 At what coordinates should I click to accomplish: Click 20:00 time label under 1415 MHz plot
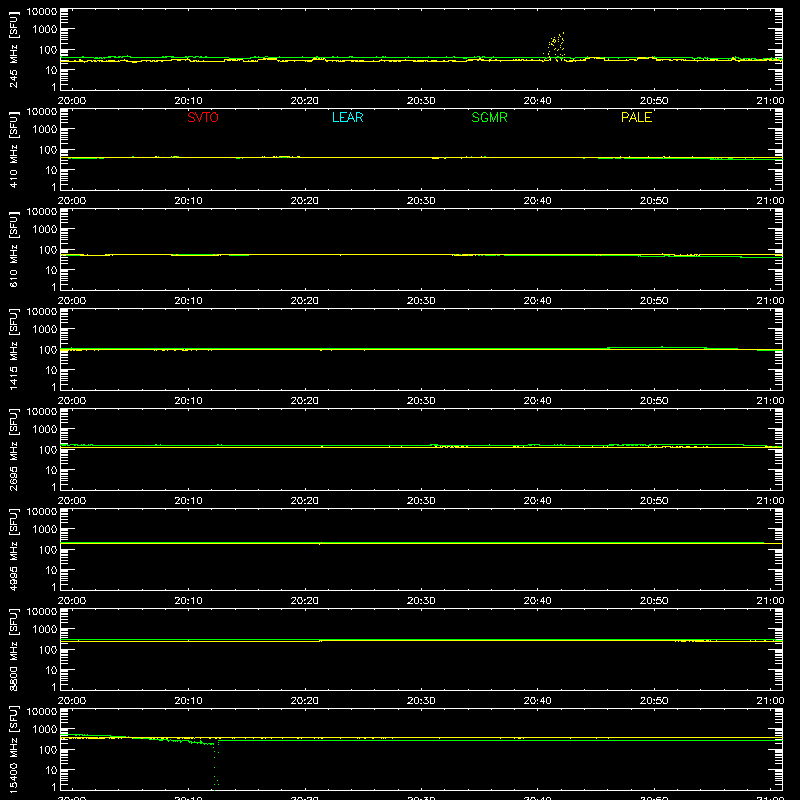pos(72,401)
